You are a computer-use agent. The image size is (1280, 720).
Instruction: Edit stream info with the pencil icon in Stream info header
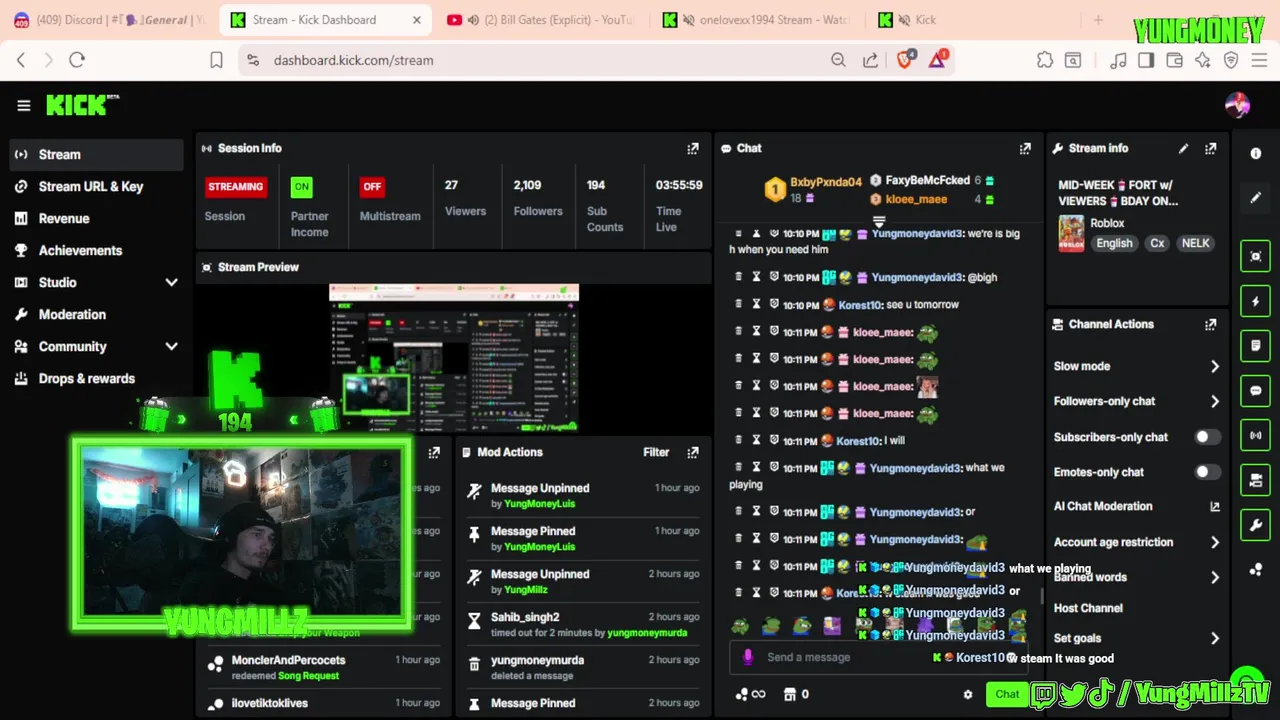point(1183,148)
